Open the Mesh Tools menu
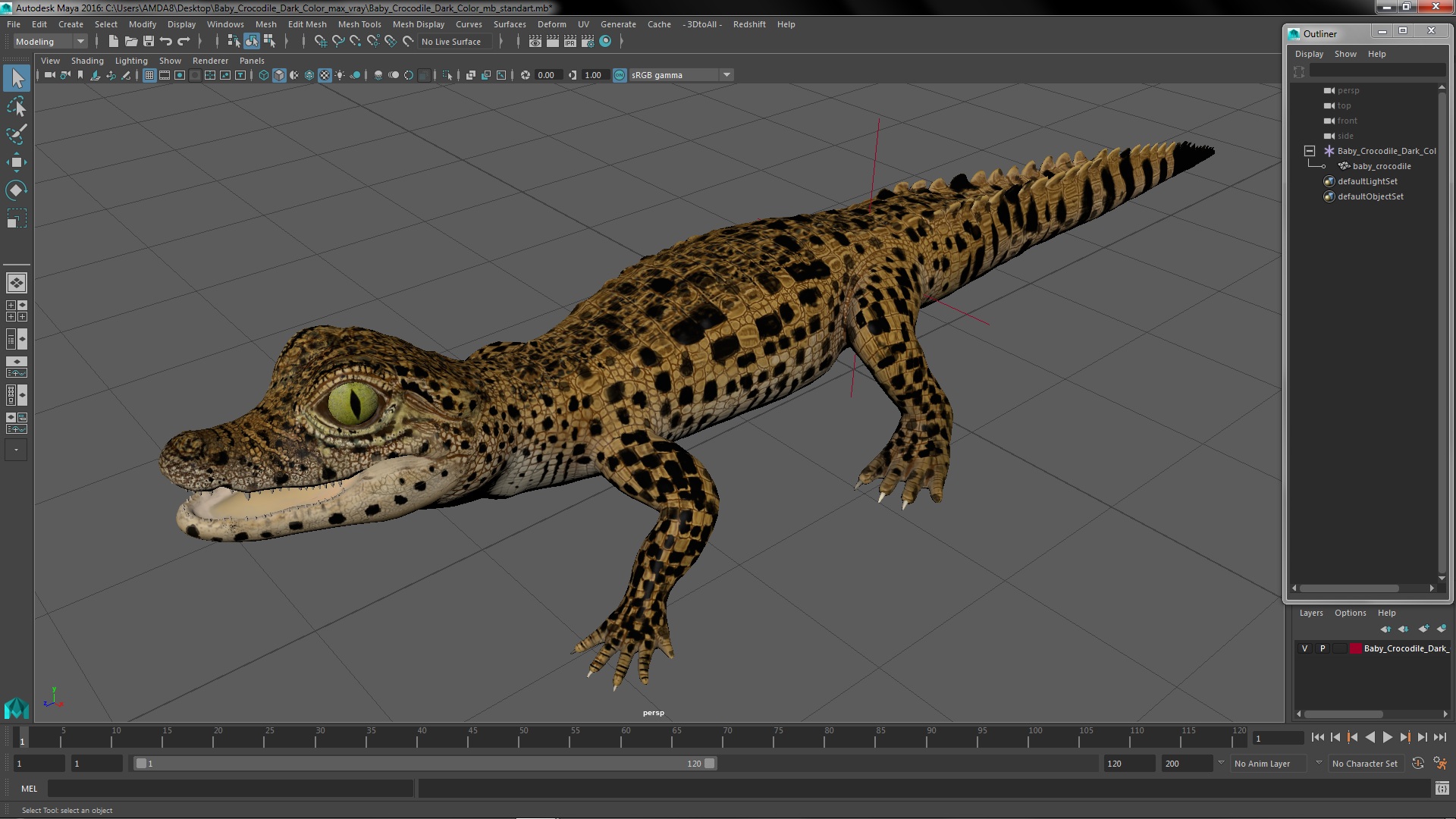 (x=359, y=24)
